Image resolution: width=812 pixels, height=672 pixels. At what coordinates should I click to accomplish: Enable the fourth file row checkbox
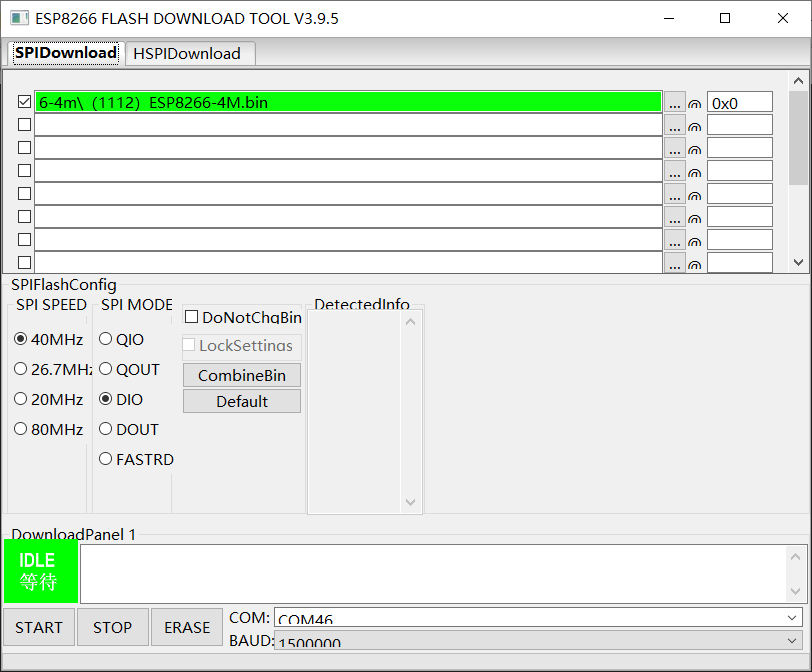click(x=24, y=170)
